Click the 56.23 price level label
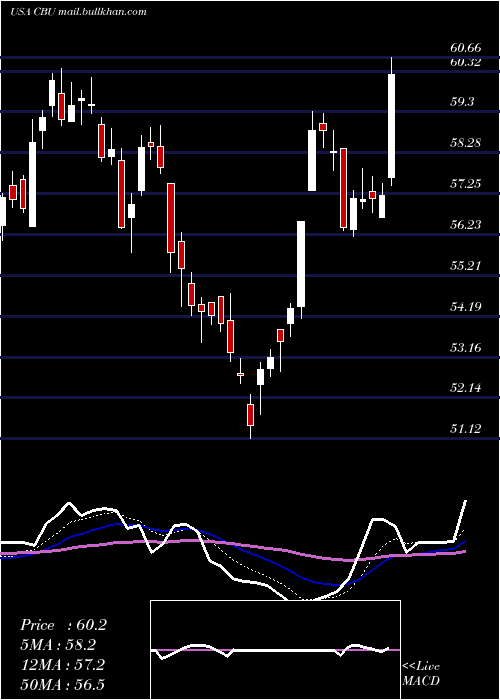The width and height of the screenshot is (500, 700). click(466, 225)
